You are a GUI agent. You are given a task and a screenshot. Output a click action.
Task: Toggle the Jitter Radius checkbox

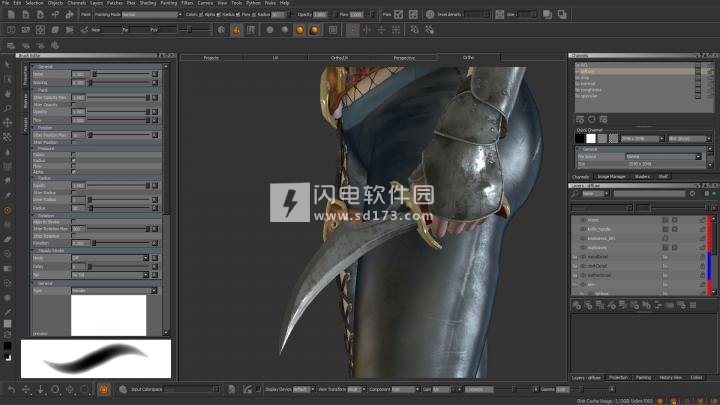click(x=73, y=192)
